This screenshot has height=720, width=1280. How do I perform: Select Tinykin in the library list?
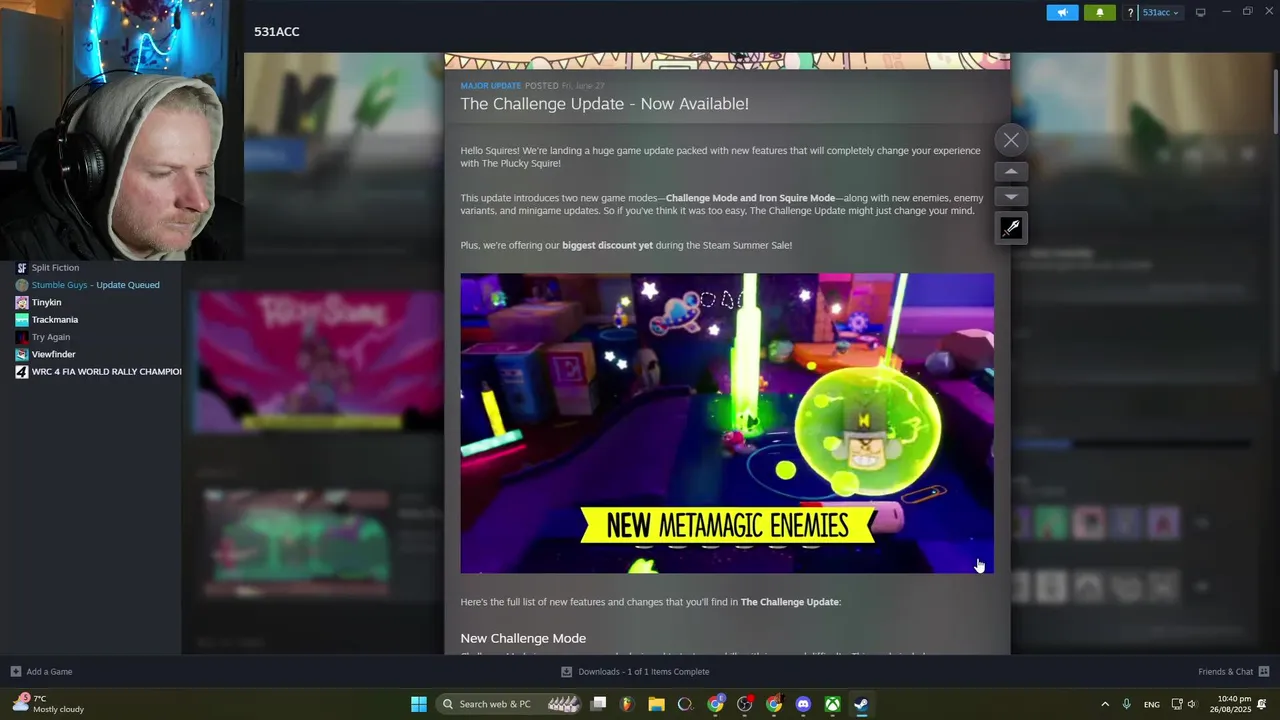pyautogui.click(x=46, y=302)
